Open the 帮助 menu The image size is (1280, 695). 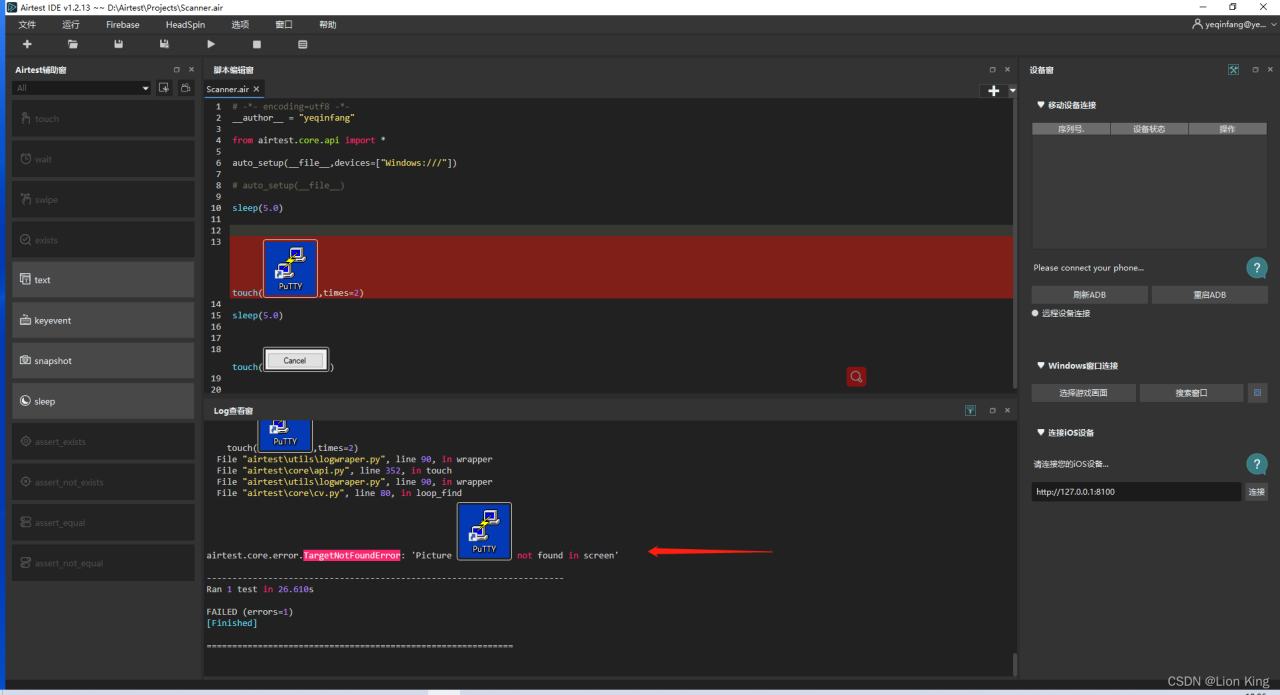(x=328, y=24)
